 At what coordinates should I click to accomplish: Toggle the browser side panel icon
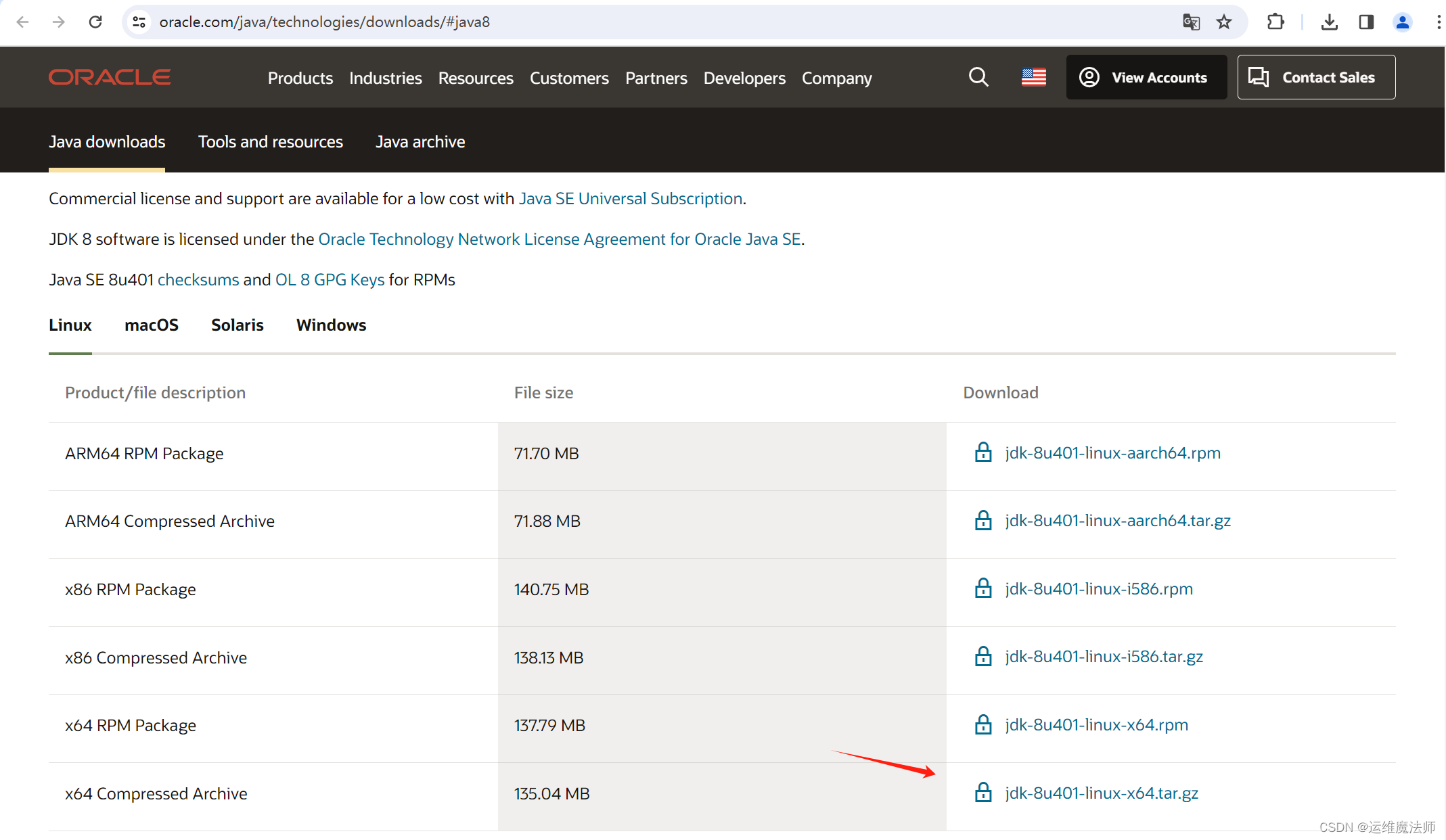click(x=1366, y=22)
